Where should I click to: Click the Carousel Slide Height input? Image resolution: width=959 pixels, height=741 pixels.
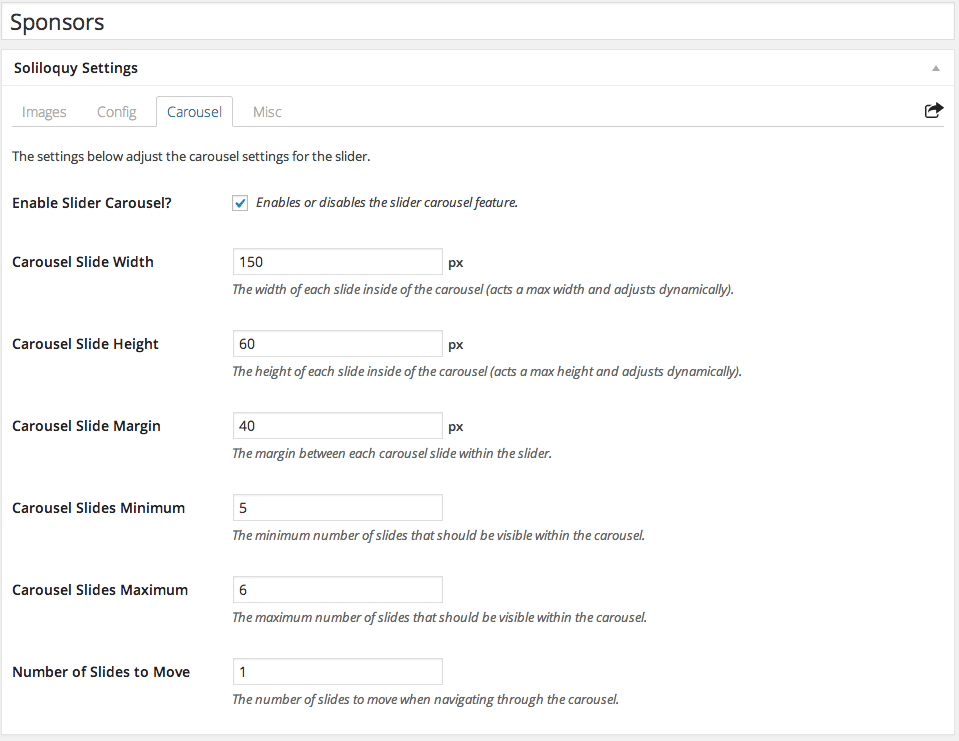[338, 344]
